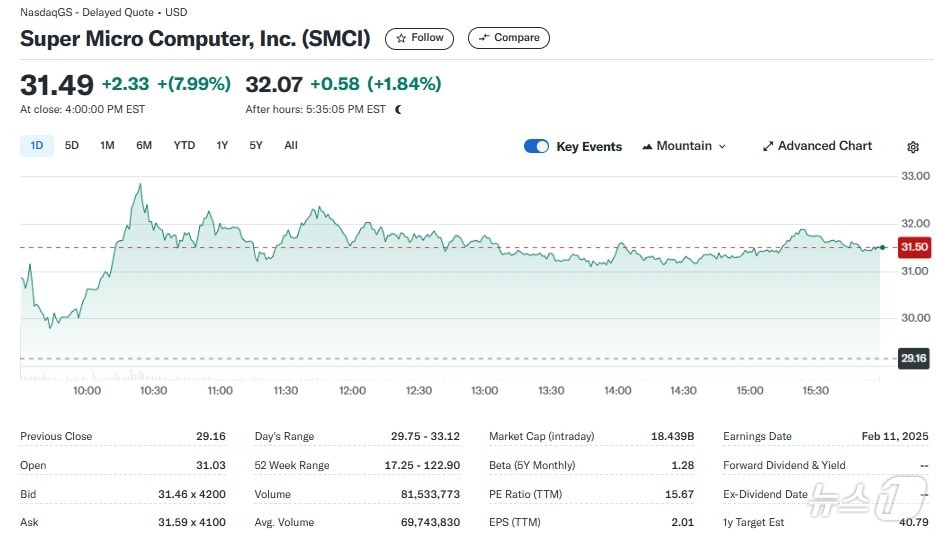
Task: Click the chart's end point dot
Action: (881, 247)
